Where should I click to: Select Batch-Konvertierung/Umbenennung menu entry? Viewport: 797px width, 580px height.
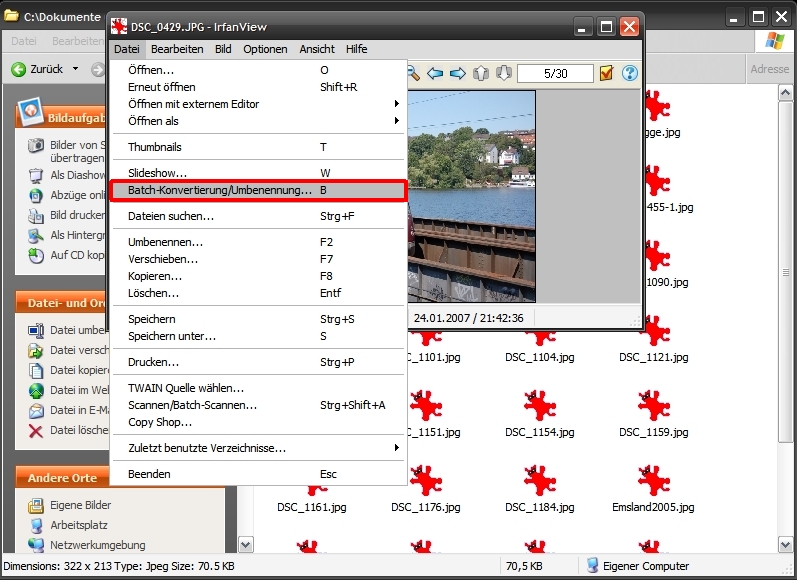coord(259,190)
